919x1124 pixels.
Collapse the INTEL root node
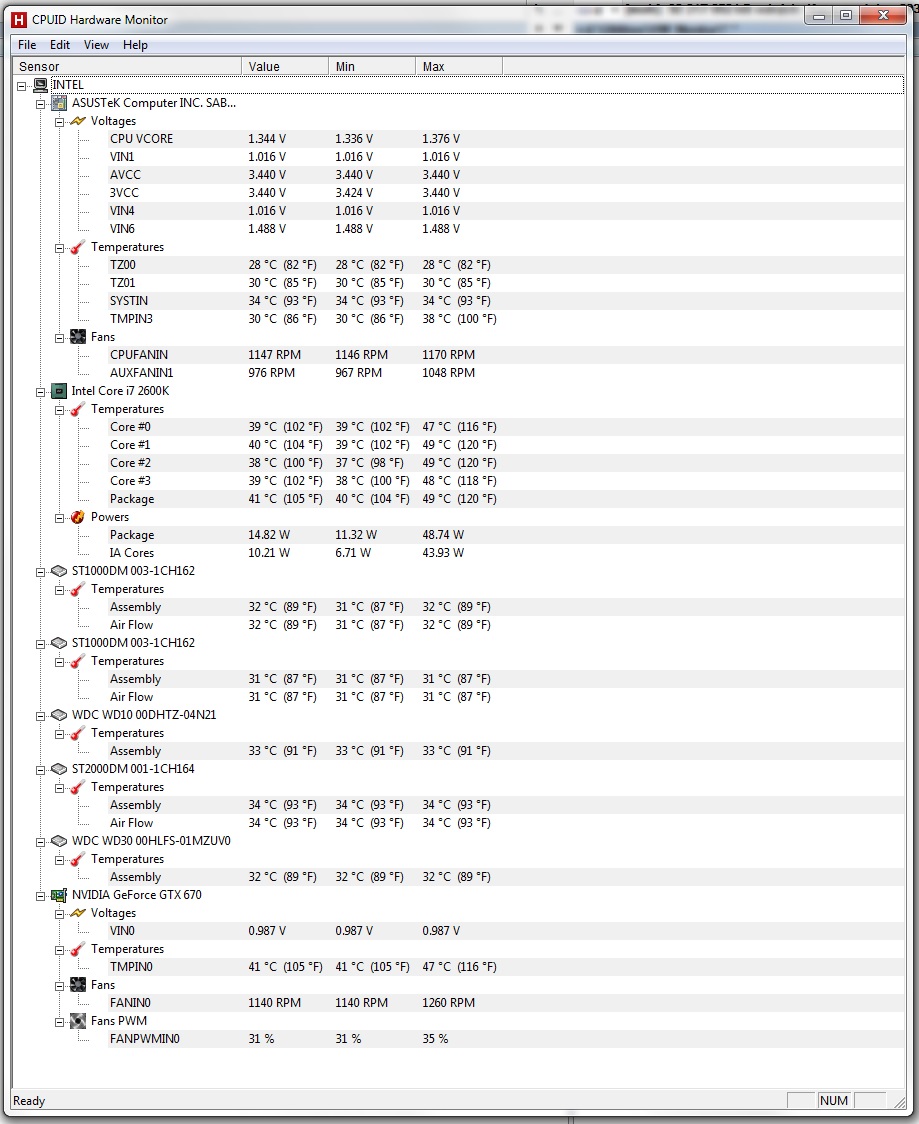pyautogui.click(x=22, y=85)
